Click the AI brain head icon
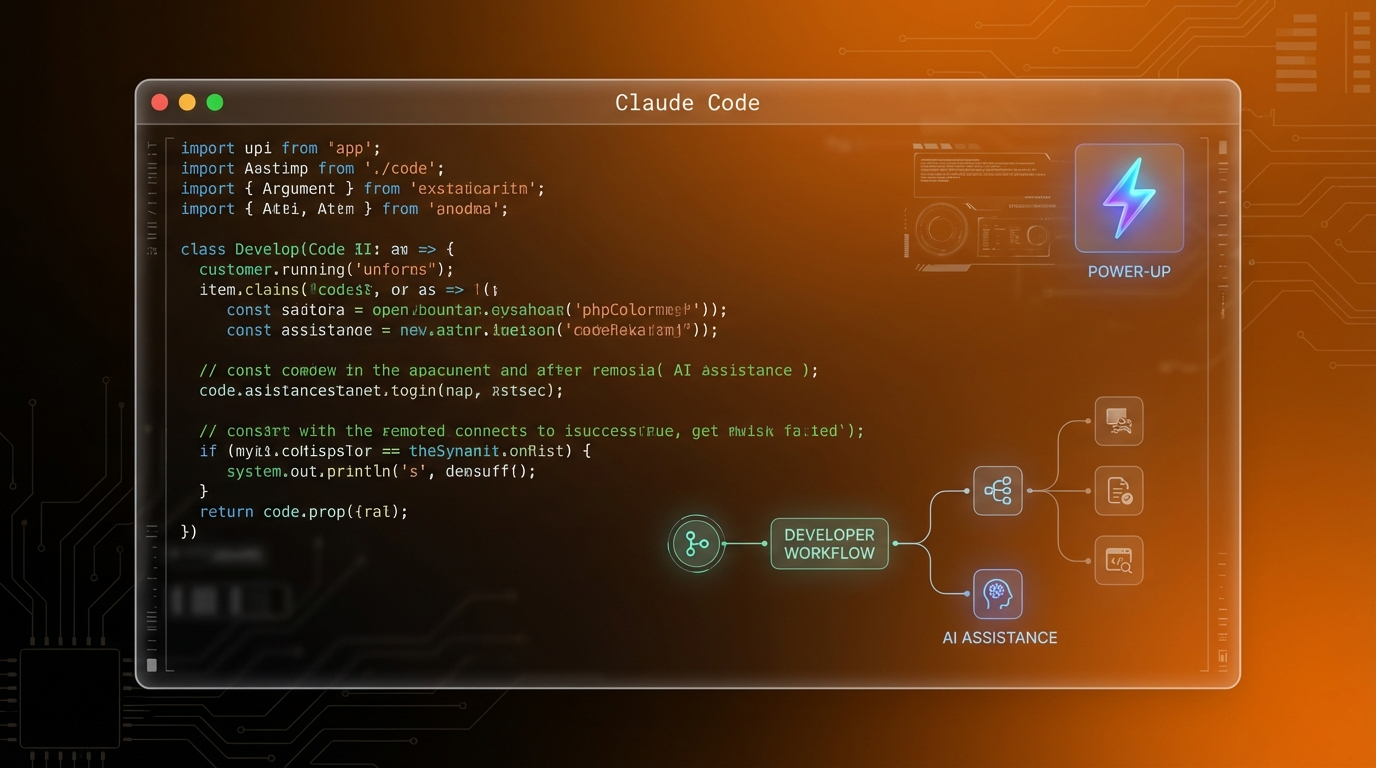The width and height of the screenshot is (1376, 768). [x=998, y=594]
